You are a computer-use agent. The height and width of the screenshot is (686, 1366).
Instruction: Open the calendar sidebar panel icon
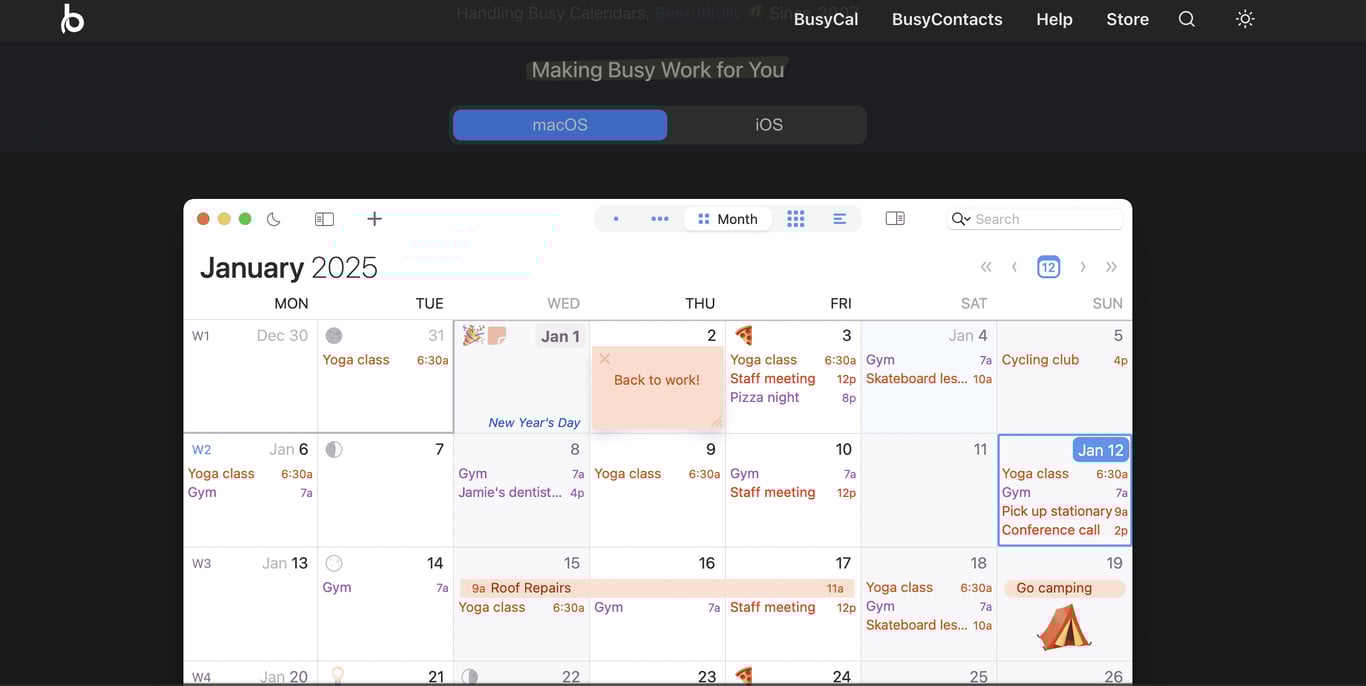324,218
